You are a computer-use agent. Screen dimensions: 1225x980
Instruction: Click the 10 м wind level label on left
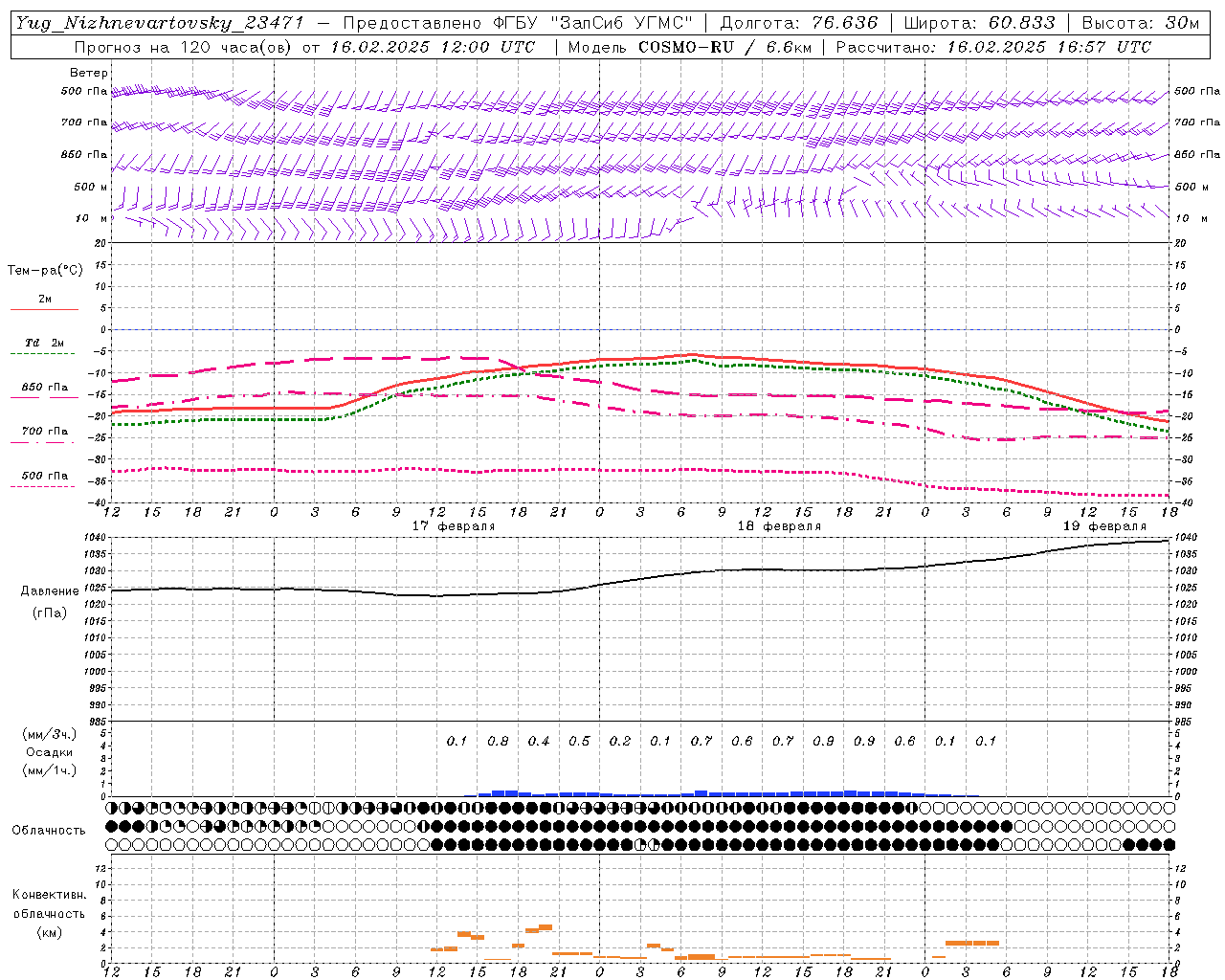(x=92, y=218)
